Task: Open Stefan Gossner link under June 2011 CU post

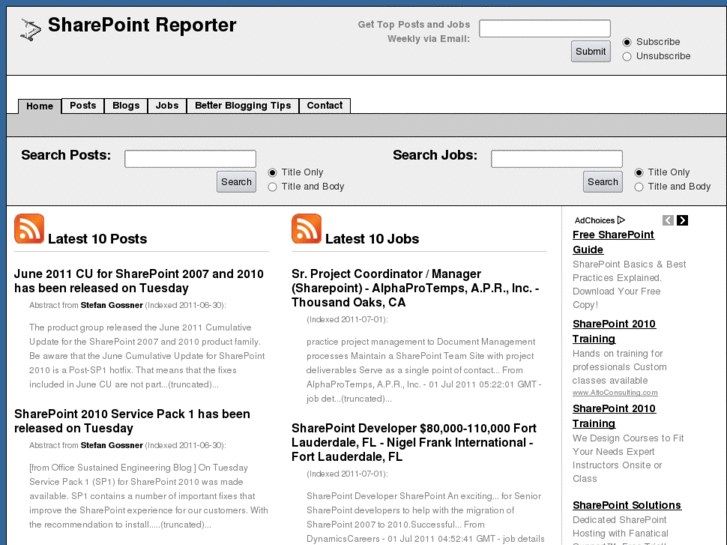Action: pos(112,305)
